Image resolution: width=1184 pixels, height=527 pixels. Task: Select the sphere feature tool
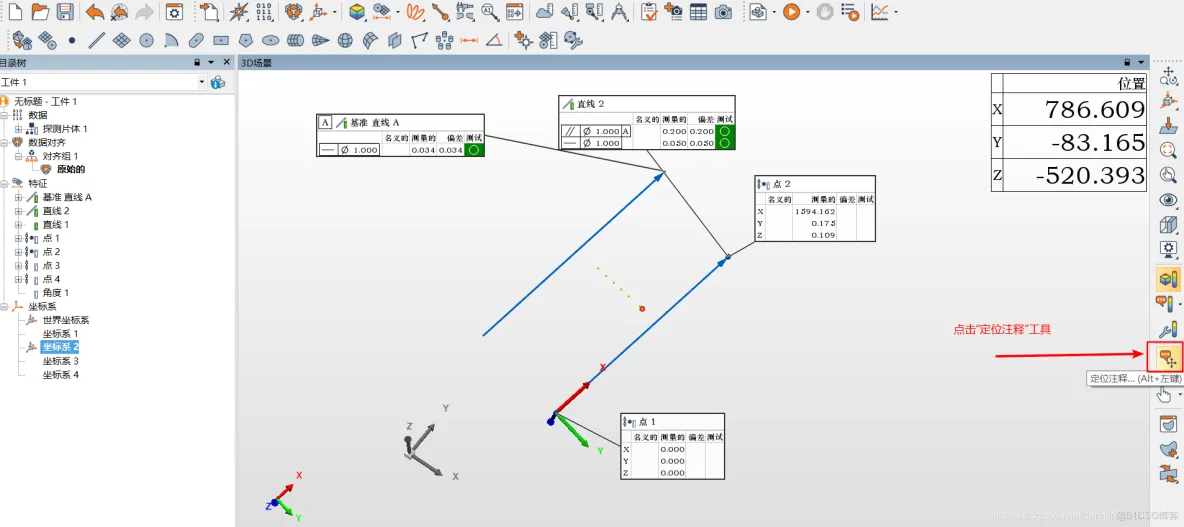pyautogui.click(x=345, y=40)
